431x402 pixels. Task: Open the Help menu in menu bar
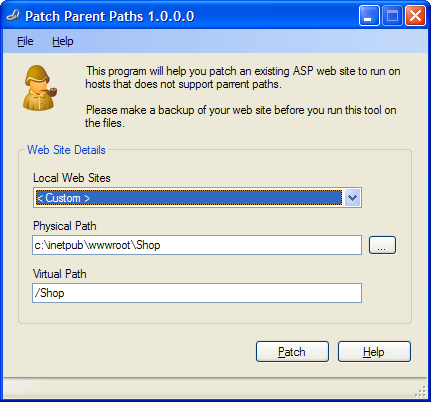63,41
